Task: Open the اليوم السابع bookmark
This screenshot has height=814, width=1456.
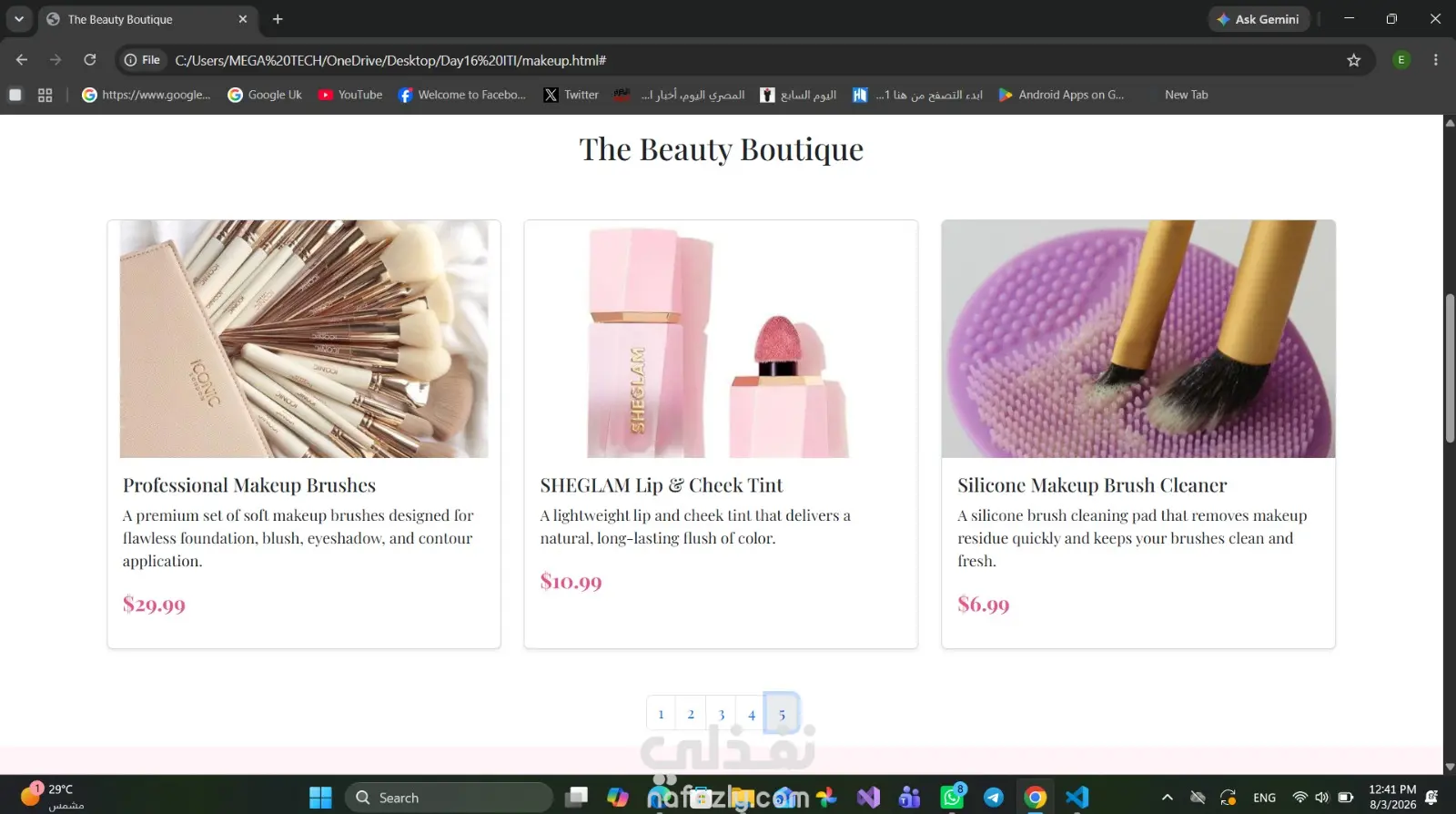Action: tap(798, 95)
